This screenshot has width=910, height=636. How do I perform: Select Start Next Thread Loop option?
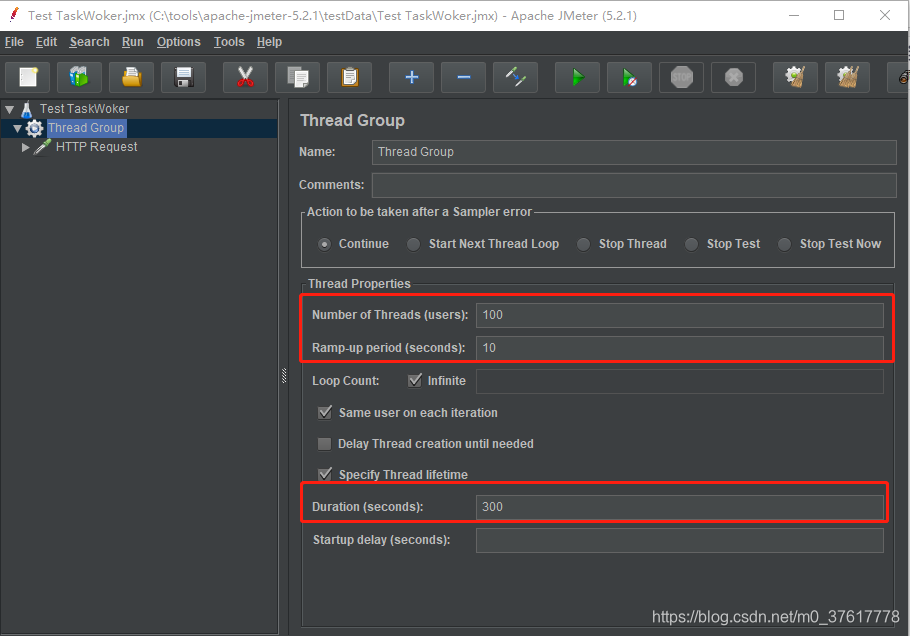pyautogui.click(x=413, y=244)
